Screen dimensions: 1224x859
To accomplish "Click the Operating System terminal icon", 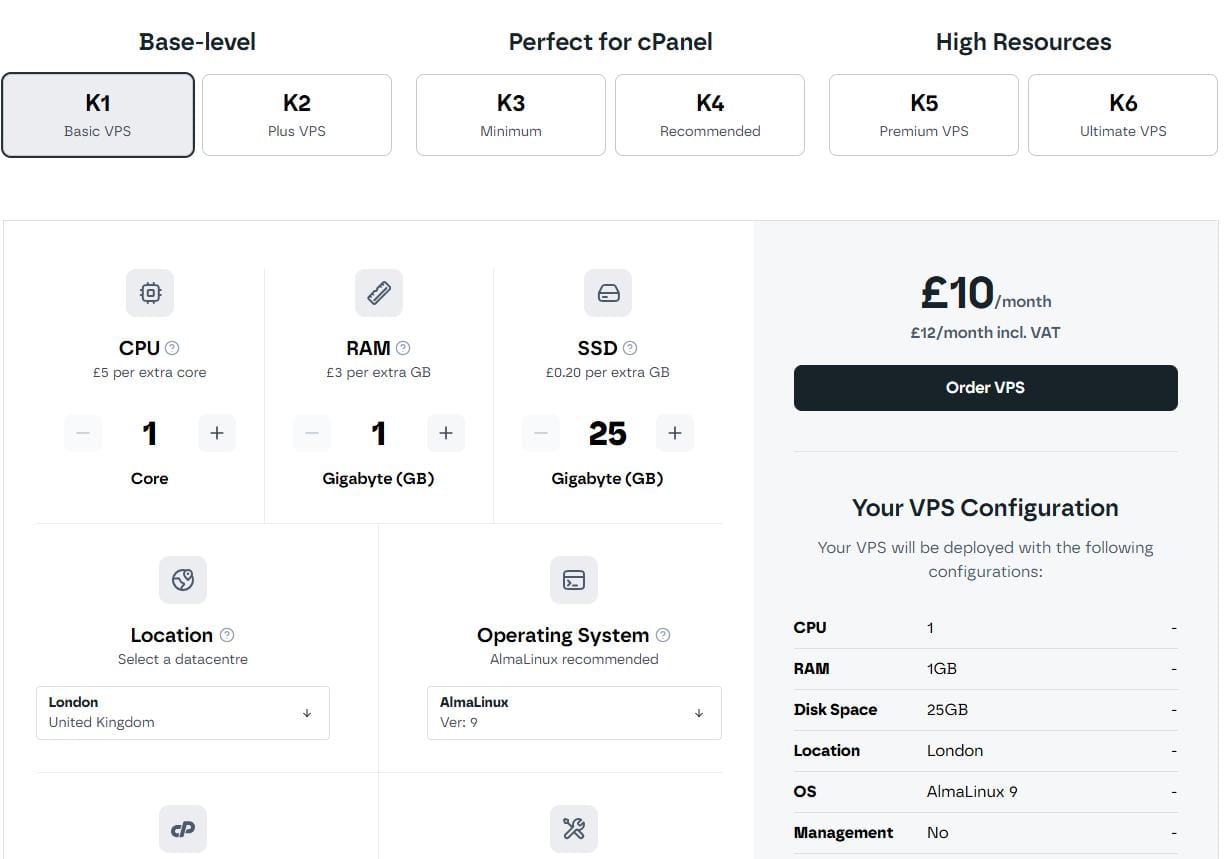I will point(574,580).
